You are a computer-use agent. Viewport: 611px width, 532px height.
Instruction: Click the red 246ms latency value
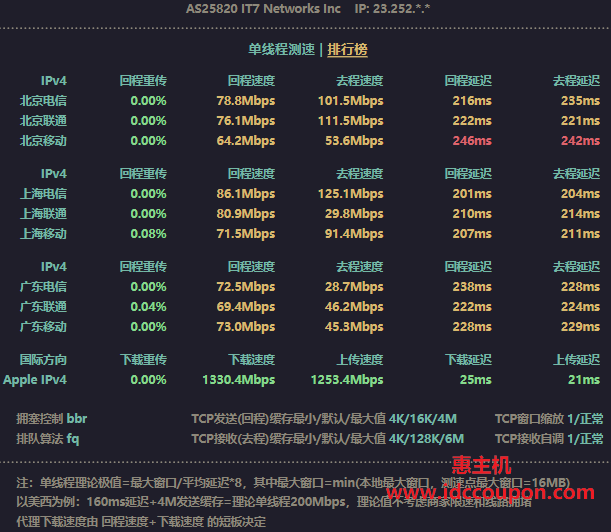472,141
